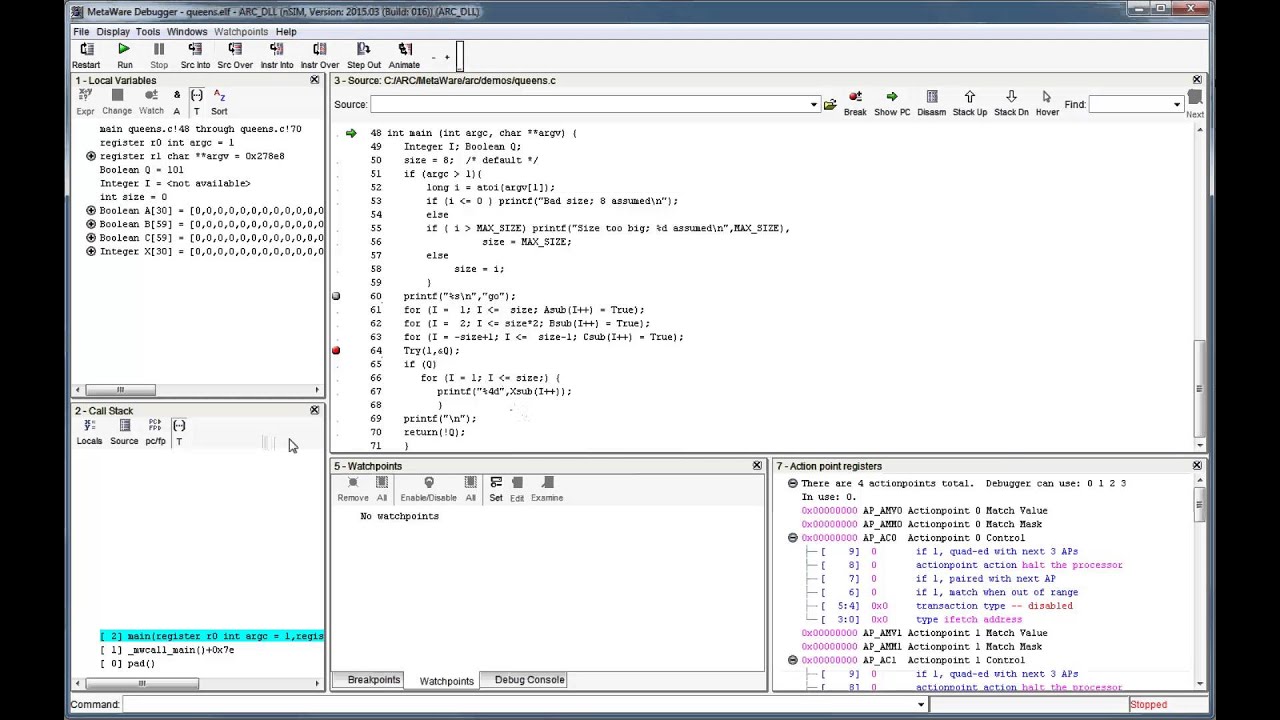Expand Boolean A[30] array
This screenshot has width=1280, height=720.
91,211
